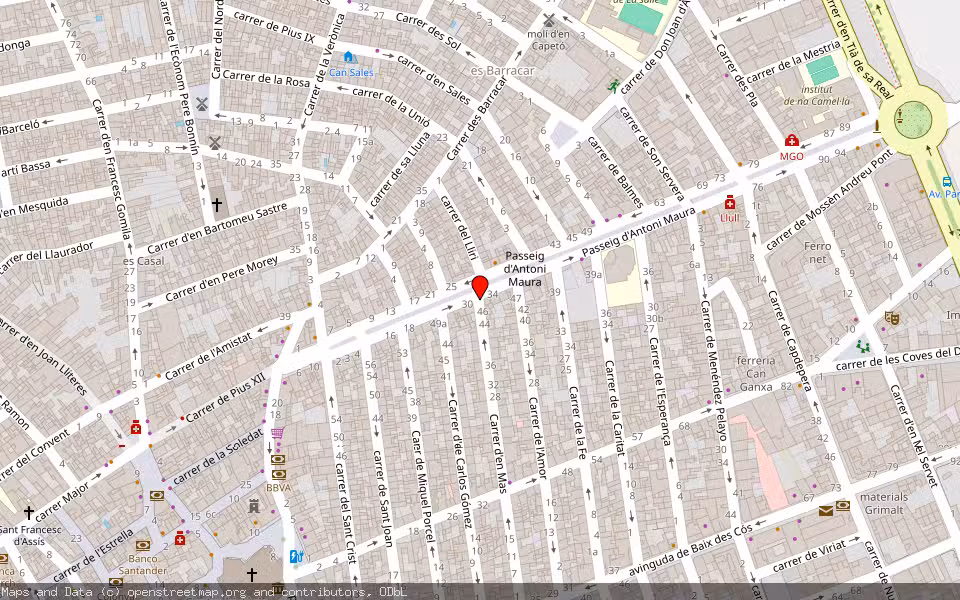Image resolution: width=960 pixels, height=600 pixels.
Task: Select the carrer de Balmes label
Action: pyautogui.click(x=615, y=171)
